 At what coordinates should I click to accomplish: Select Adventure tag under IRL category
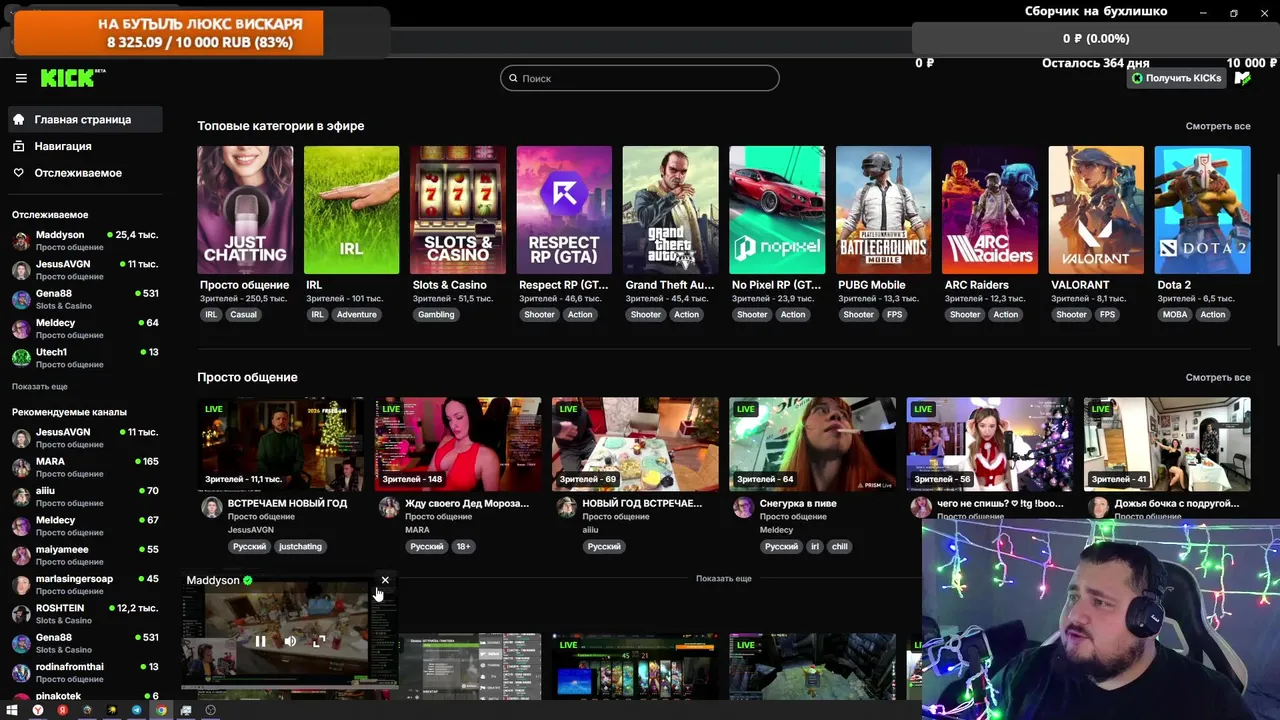[x=356, y=314]
